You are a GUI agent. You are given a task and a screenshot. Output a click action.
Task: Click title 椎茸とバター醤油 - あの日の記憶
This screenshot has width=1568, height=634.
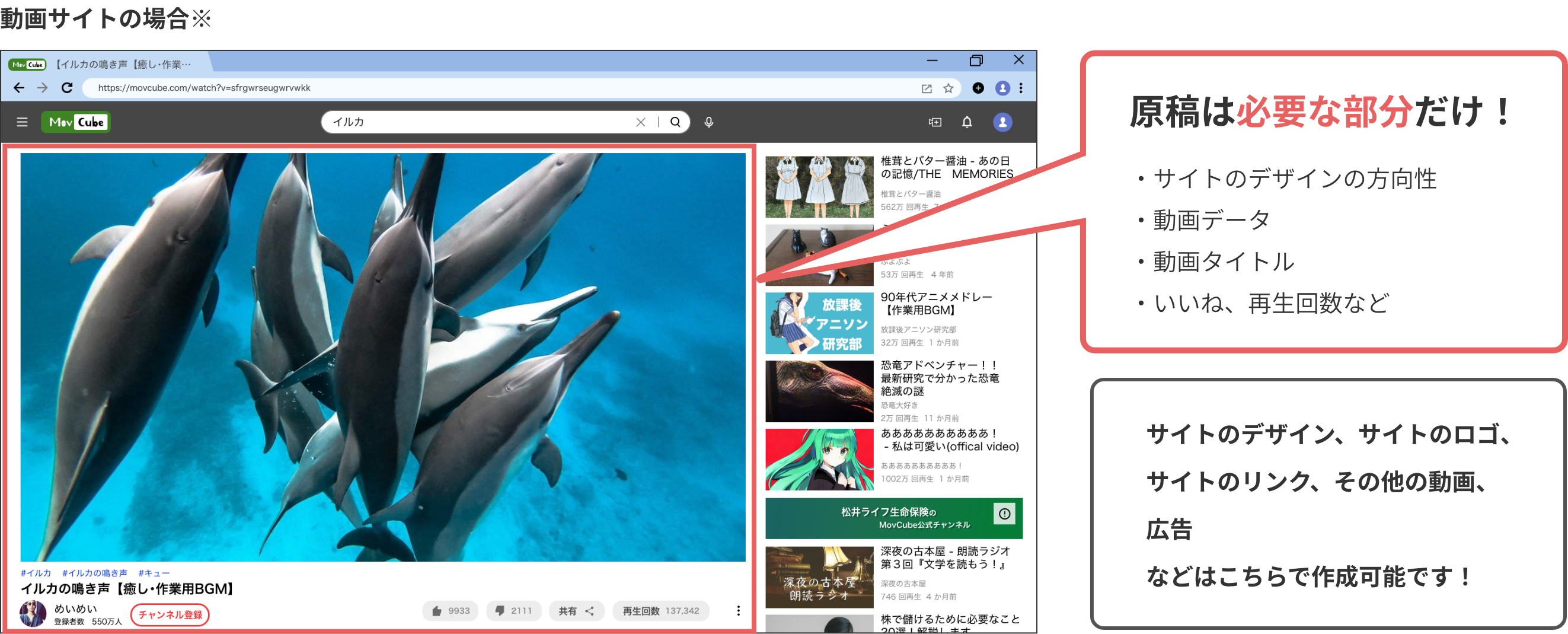click(x=947, y=167)
